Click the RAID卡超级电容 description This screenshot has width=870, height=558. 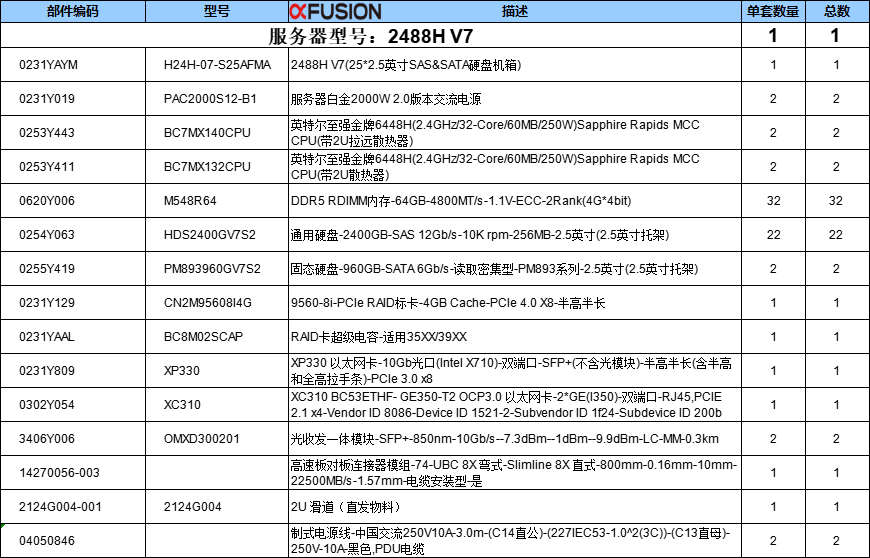pyautogui.click(x=379, y=336)
